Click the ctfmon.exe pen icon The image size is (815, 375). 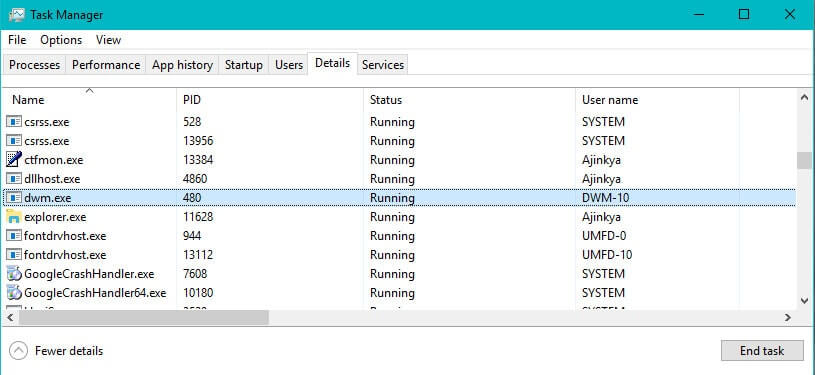pyautogui.click(x=14, y=160)
